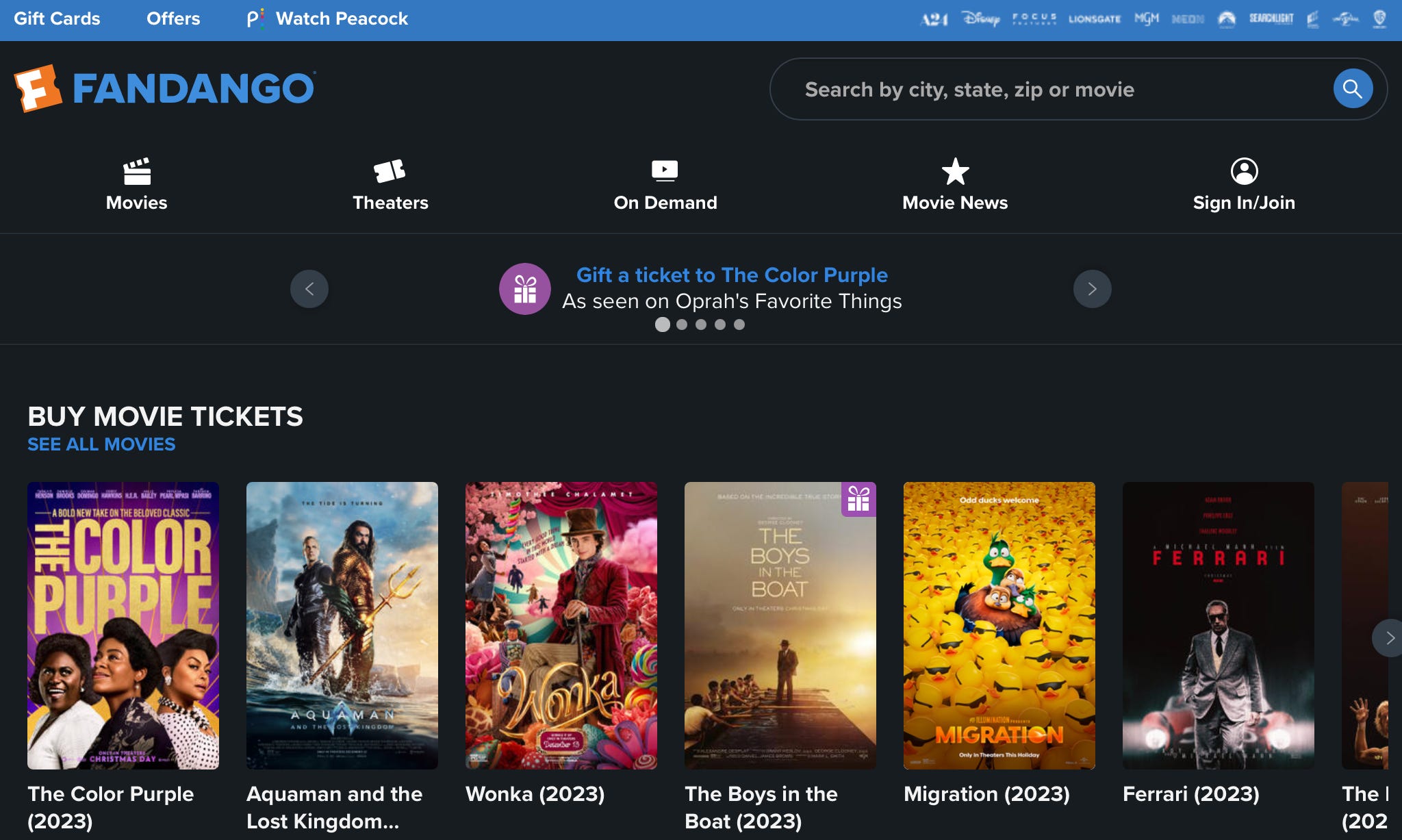Open The Color Purple (2023) title link

tap(110, 807)
